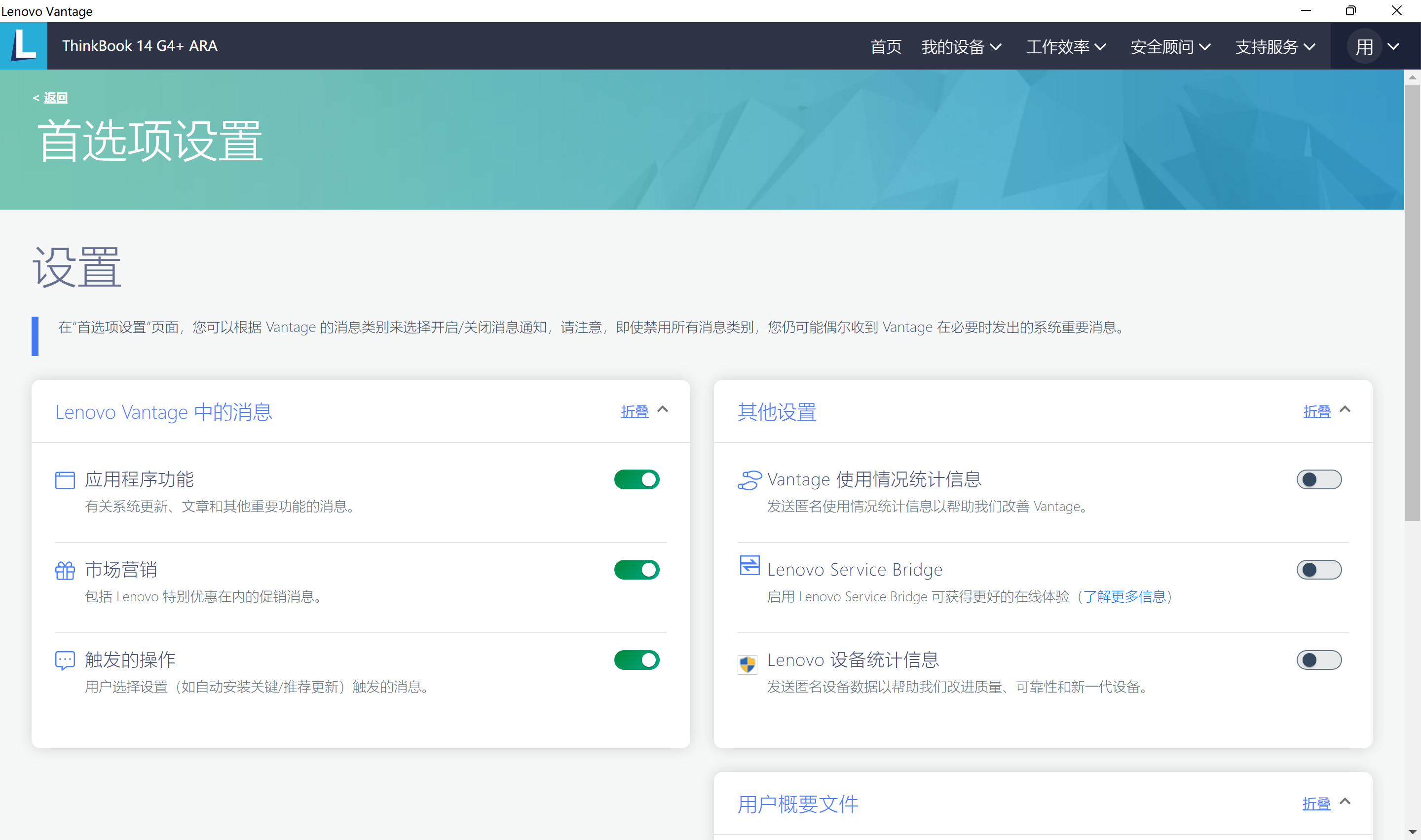The image size is (1421, 840).
Task: Click ThinkBook 14 G4+ ARA device name
Action: (x=140, y=46)
